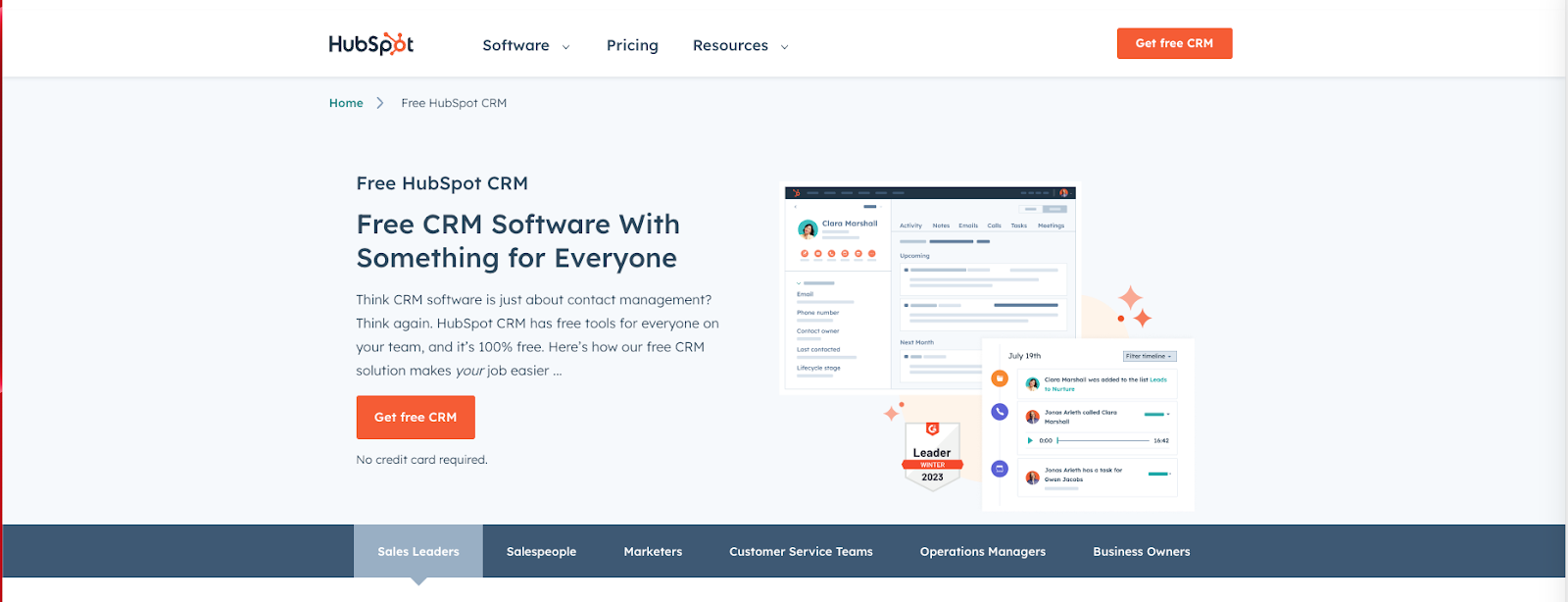Go to the Home breadcrumb link
Viewport: 1568px width, 602px height.
(346, 103)
